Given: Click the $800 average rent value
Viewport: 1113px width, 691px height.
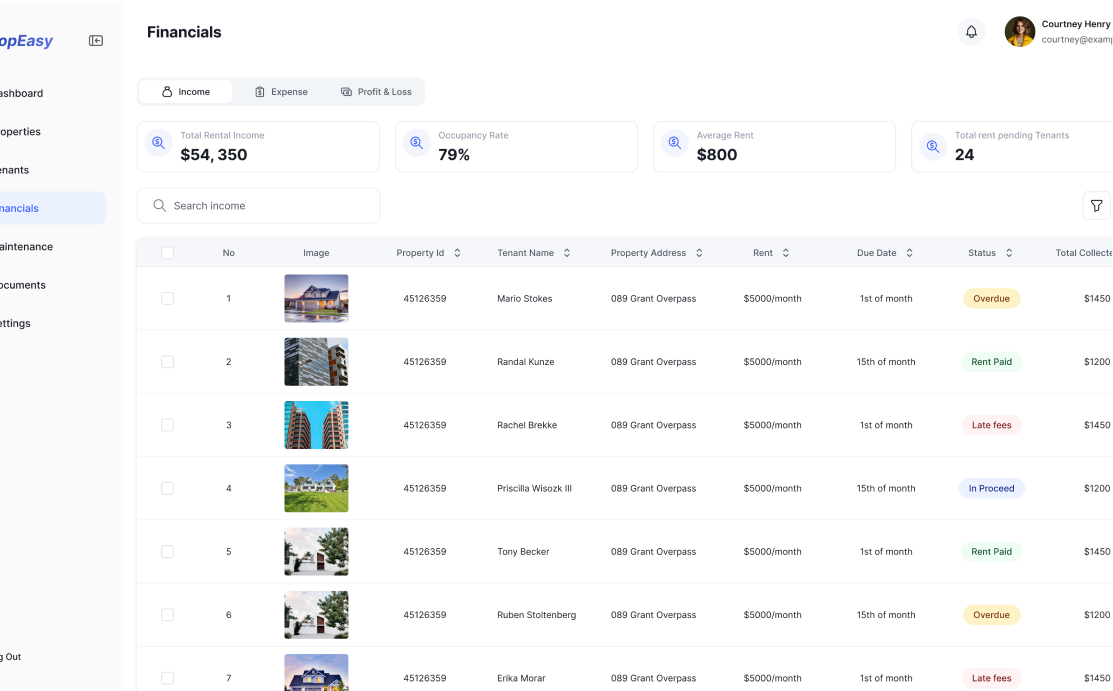Looking at the screenshot, I should coord(717,155).
